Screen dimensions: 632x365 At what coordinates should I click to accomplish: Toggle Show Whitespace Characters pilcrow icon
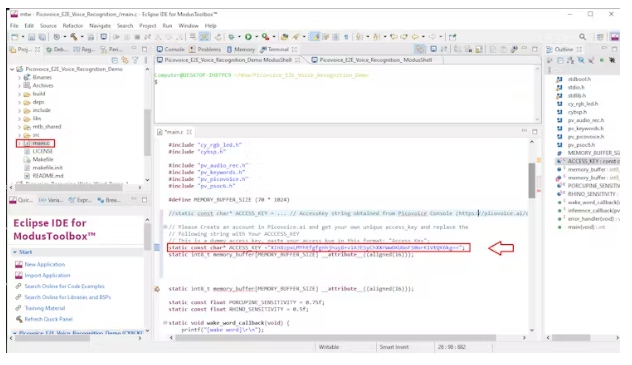pos(346,37)
